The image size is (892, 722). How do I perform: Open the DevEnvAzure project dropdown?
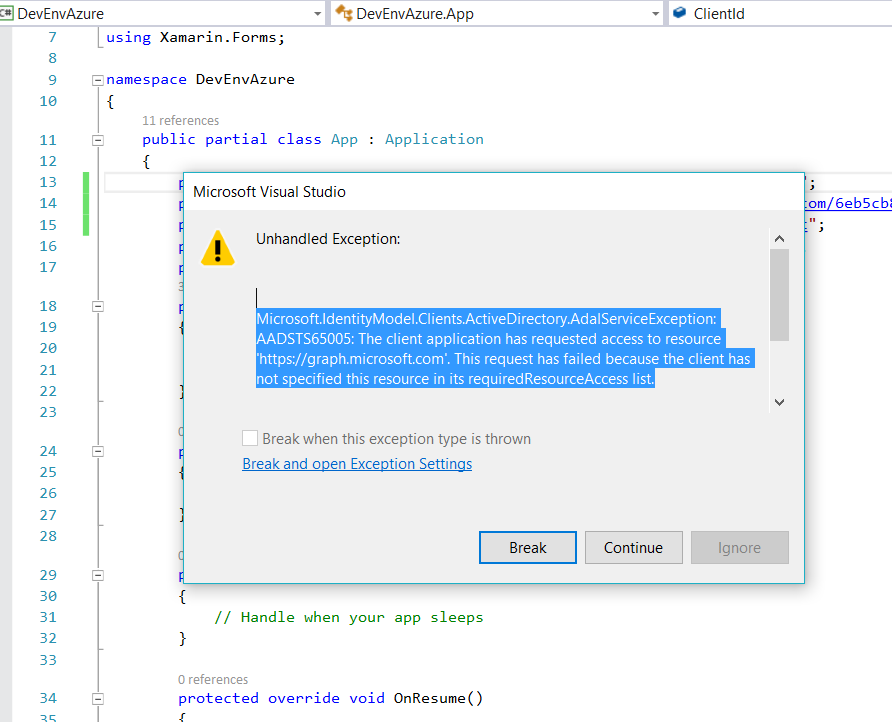click(x=317, y=14)
